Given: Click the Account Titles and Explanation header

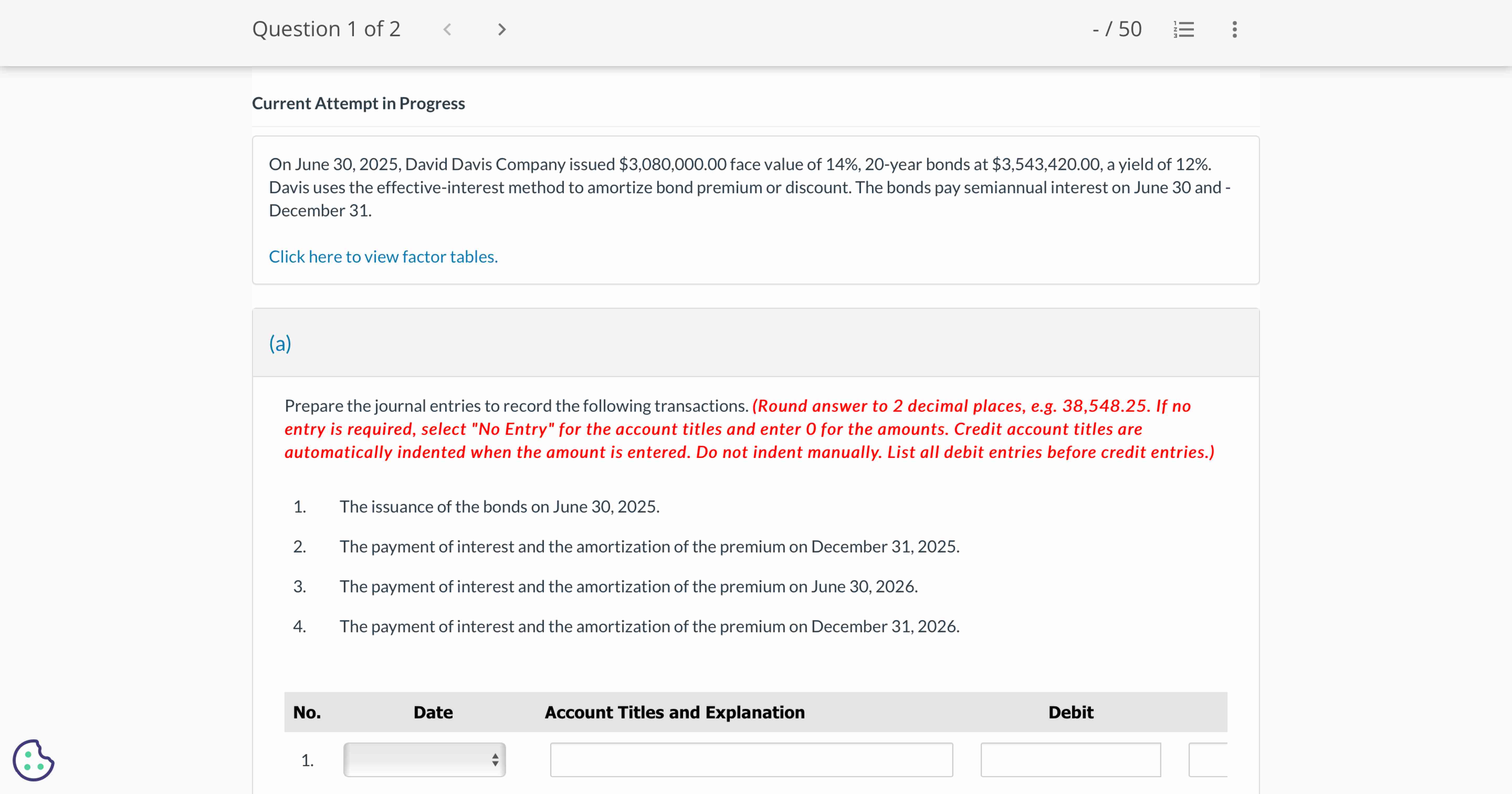Looking at the screenshot, I should 674,712.
